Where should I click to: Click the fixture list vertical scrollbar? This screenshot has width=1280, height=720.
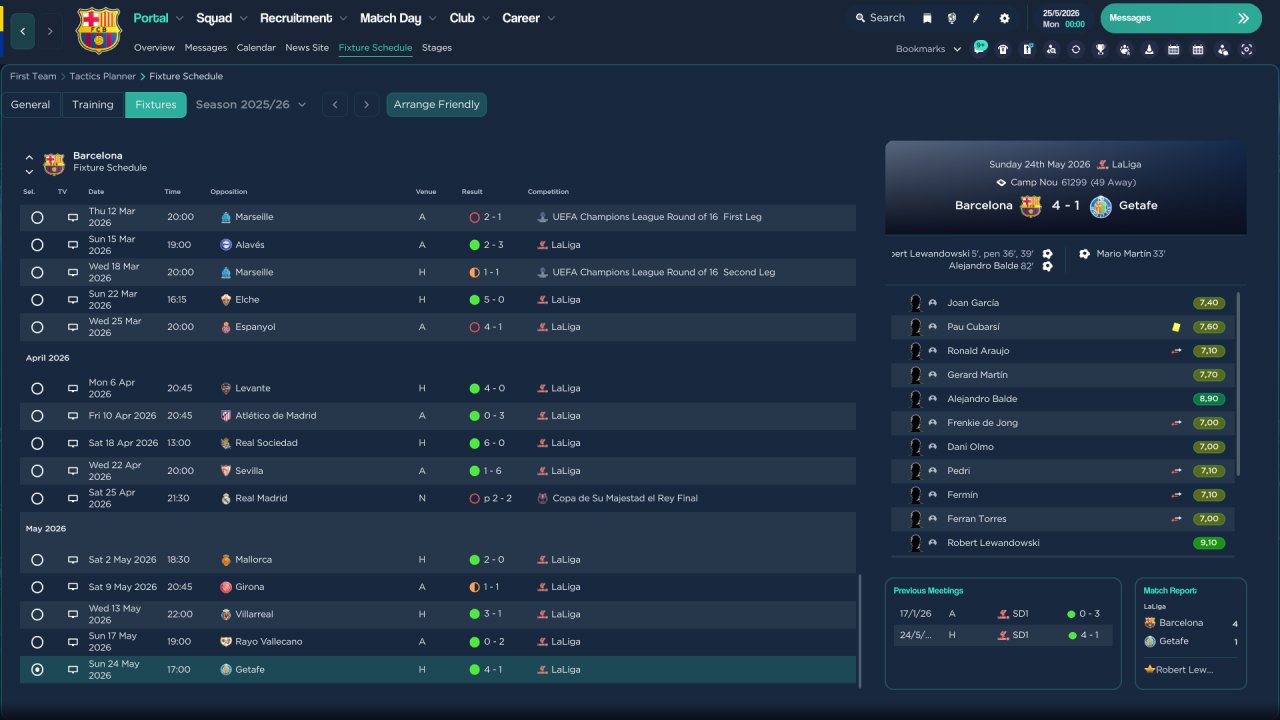tap(859, 630)
